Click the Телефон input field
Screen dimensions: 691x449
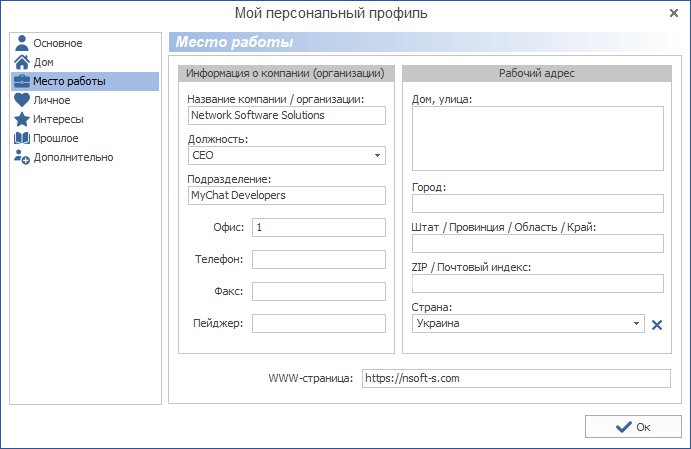(318, 259)
